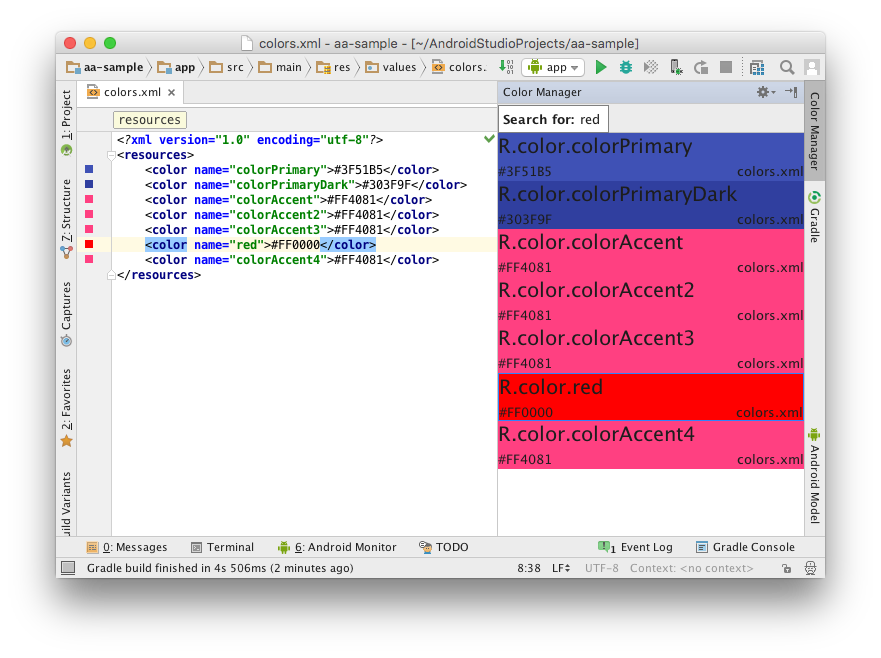Click the app breadcrumb folder
Viewport: 881px width, 658px height.
pos(176,67)
